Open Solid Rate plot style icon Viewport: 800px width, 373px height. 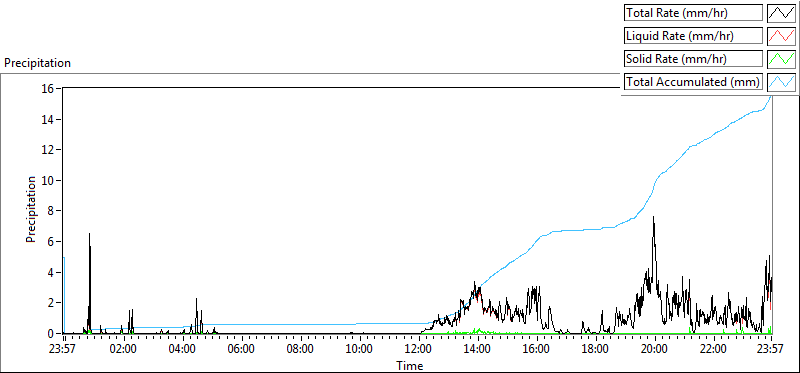pyautogui.click(x=781, y=59)
